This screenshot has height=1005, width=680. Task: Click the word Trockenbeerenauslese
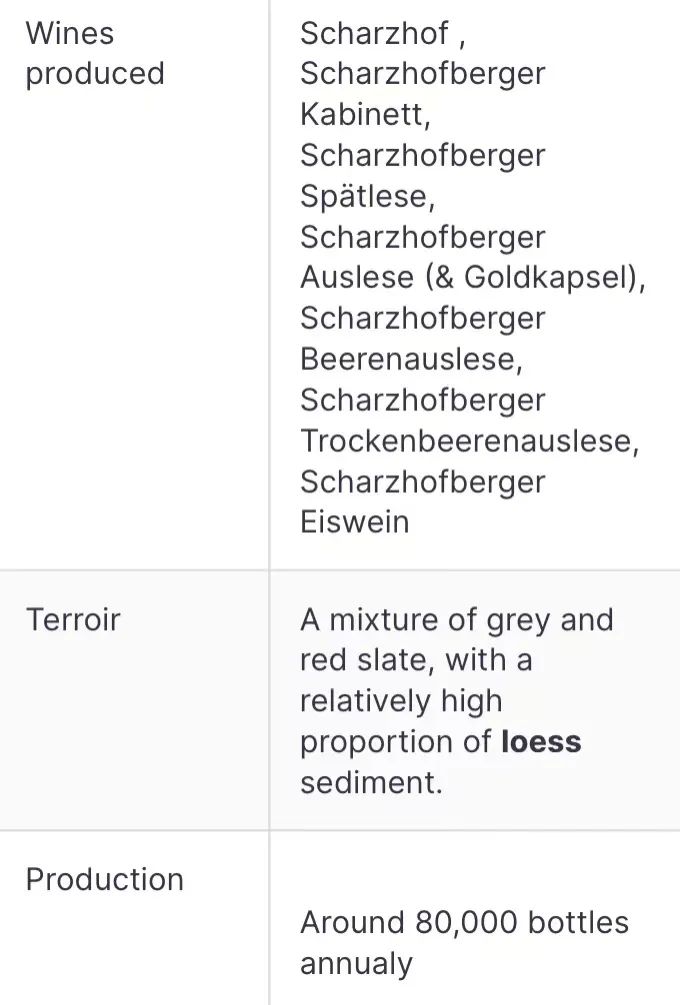point(467,440)
